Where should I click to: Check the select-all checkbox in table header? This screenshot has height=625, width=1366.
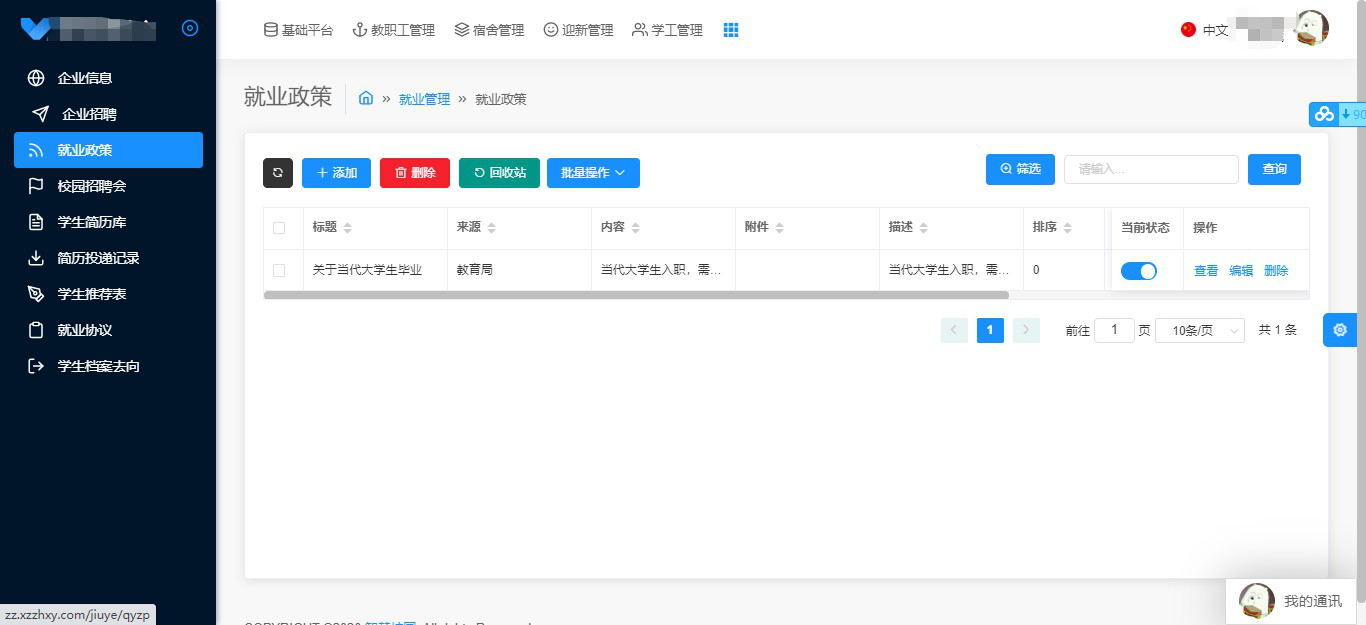click(279, 228)
